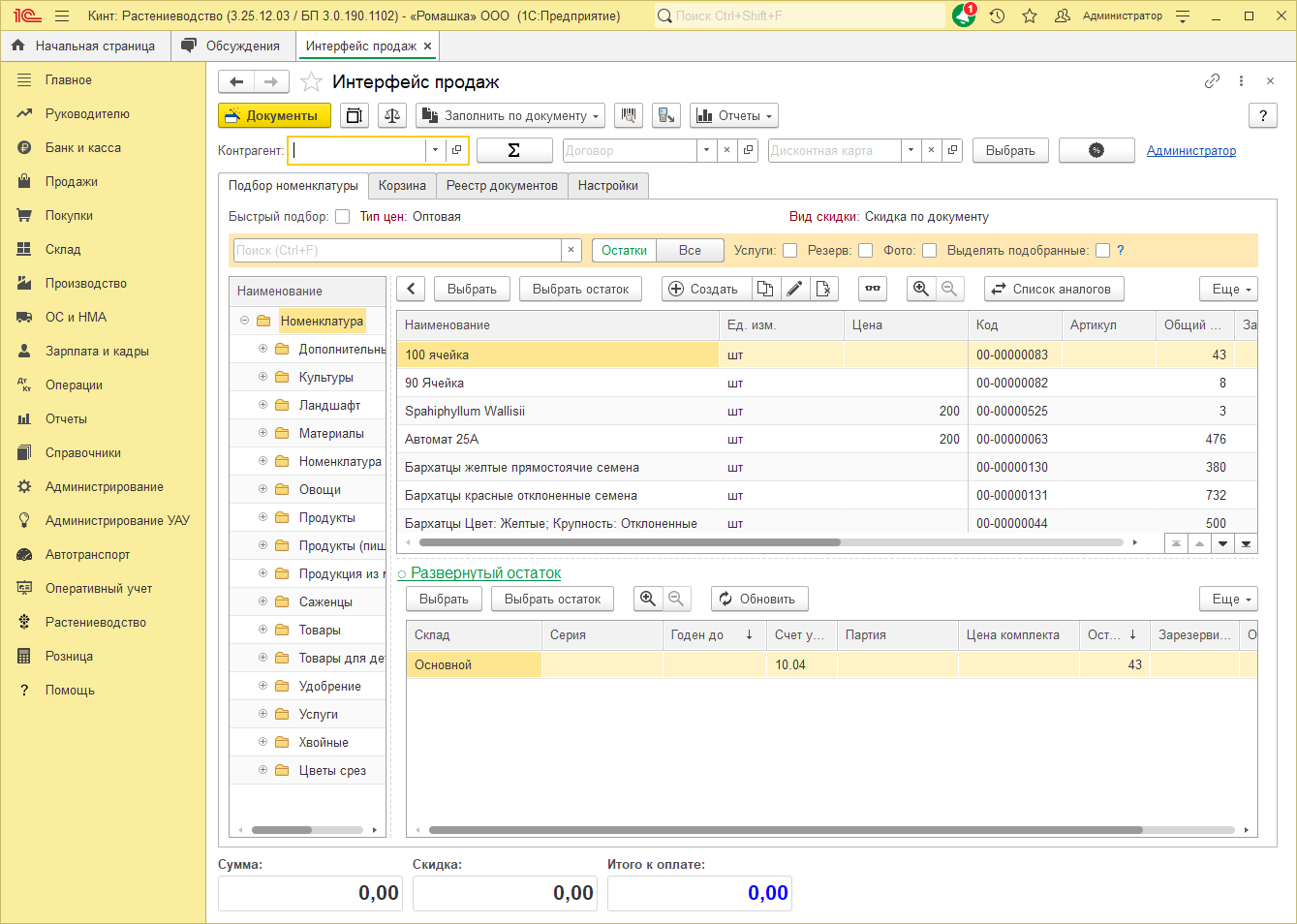Open notifications bell in the title bar

[x=963, y=16]
